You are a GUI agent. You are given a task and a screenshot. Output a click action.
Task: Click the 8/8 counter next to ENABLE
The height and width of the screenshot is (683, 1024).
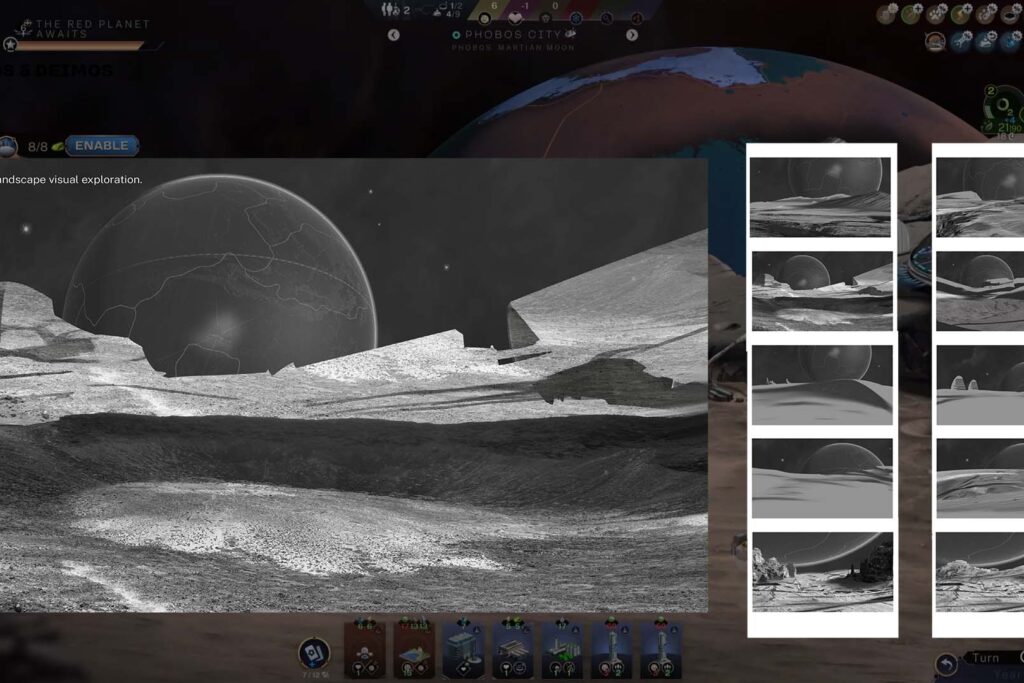[x=38, y=146]
